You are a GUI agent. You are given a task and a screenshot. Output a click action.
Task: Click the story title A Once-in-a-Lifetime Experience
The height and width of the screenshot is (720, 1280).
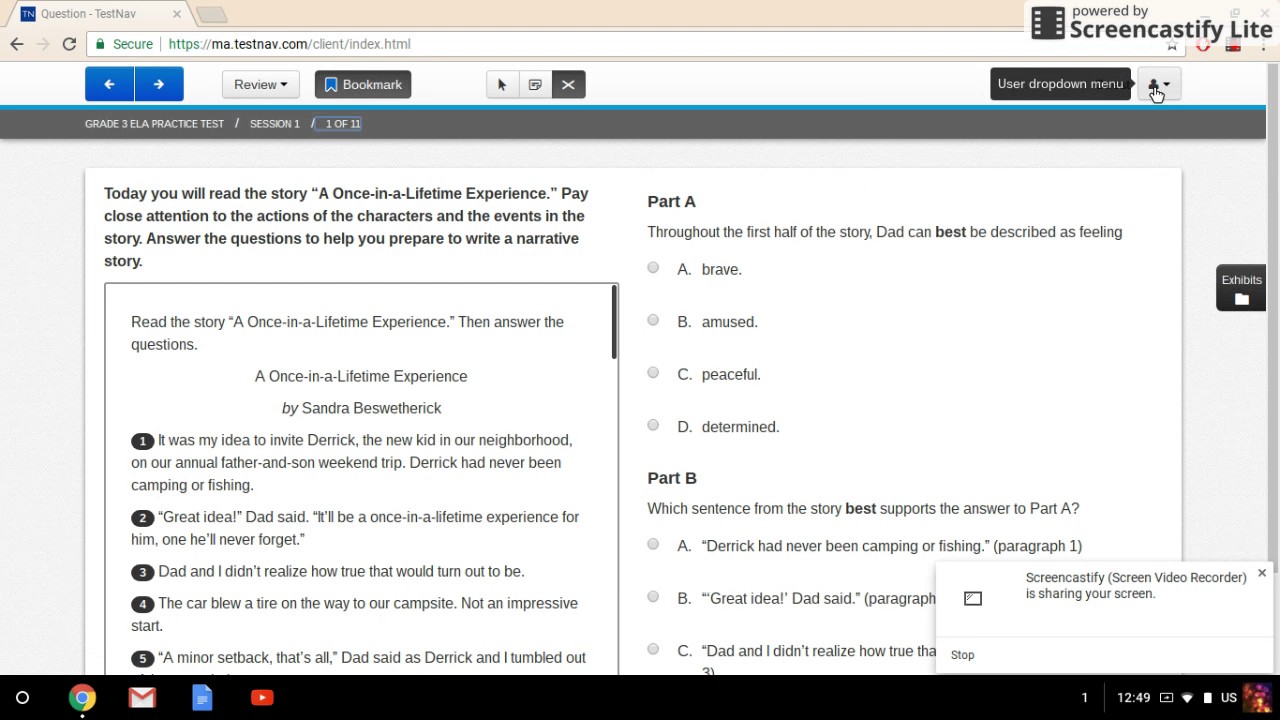click(361, 376)
